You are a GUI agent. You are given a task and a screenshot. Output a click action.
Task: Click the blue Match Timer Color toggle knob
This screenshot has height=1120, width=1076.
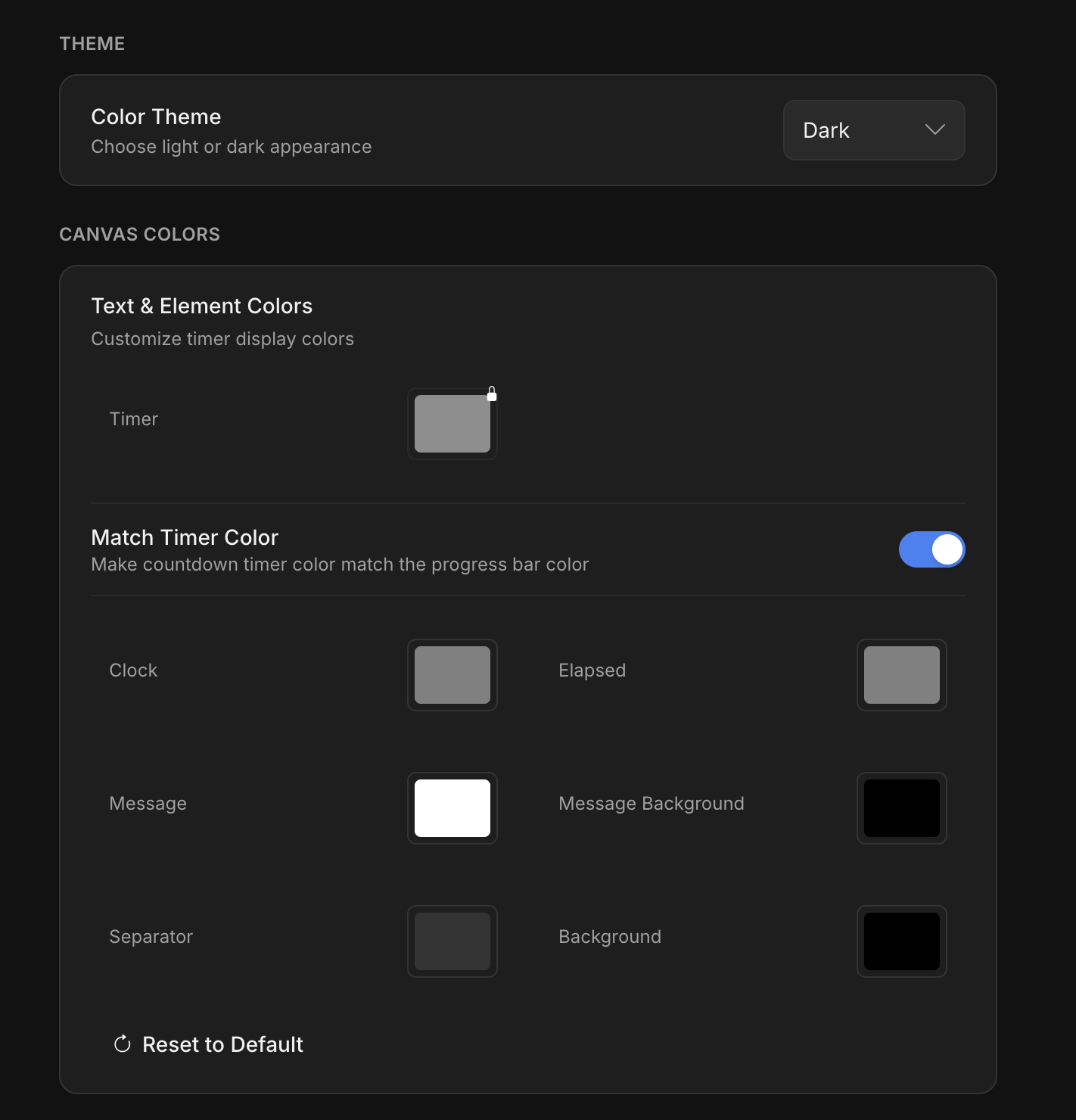pos(947,549)
